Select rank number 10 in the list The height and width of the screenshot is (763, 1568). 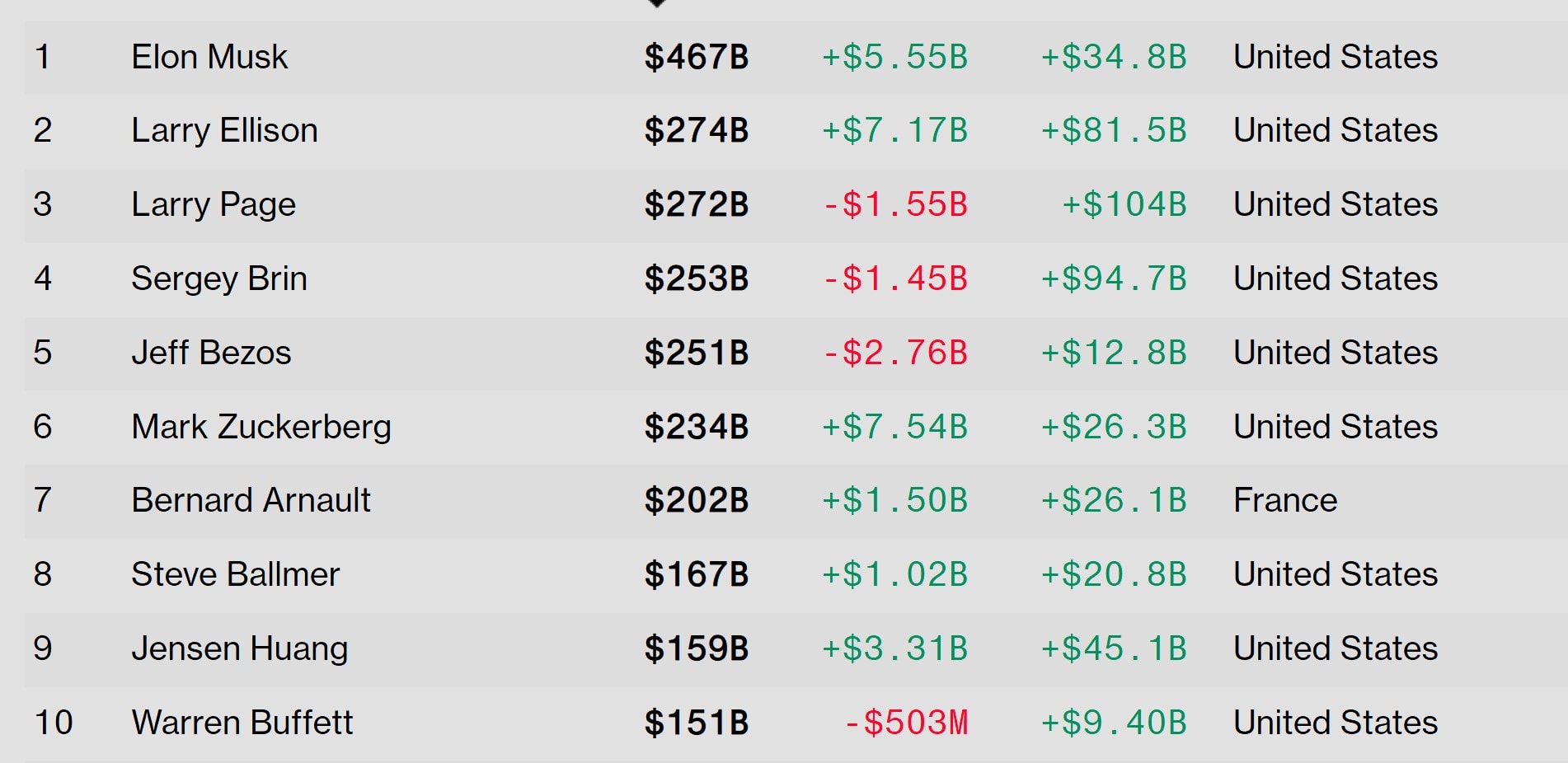pos(54,723)
